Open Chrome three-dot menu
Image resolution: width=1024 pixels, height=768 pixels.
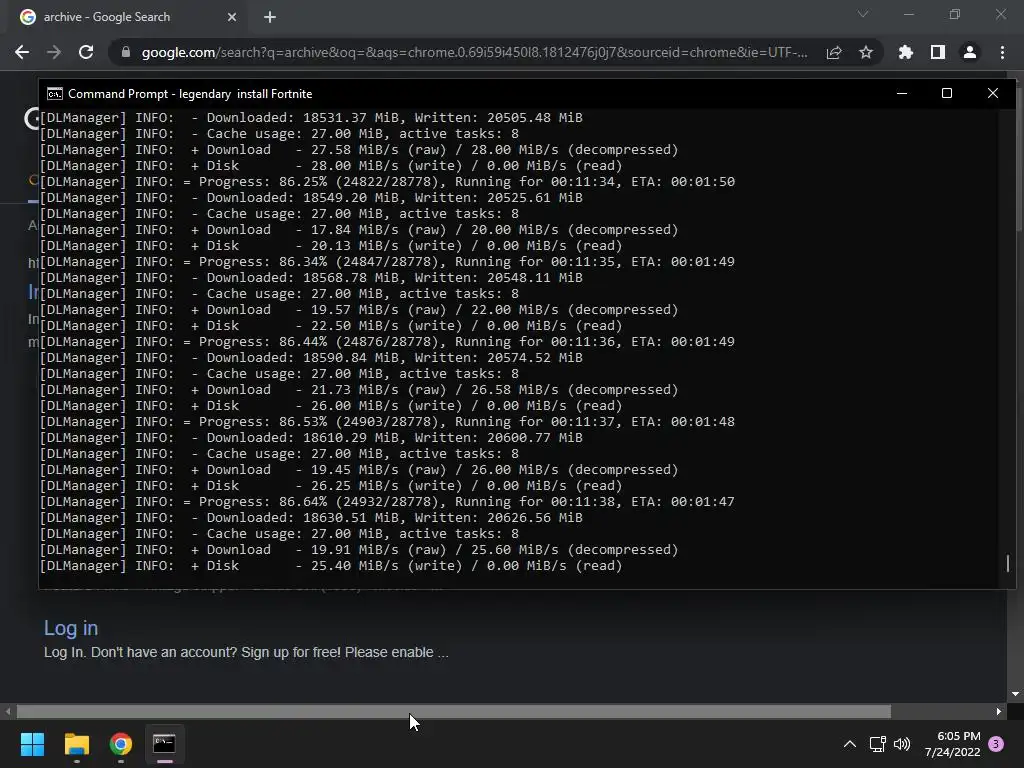(x=1002, y=52)
